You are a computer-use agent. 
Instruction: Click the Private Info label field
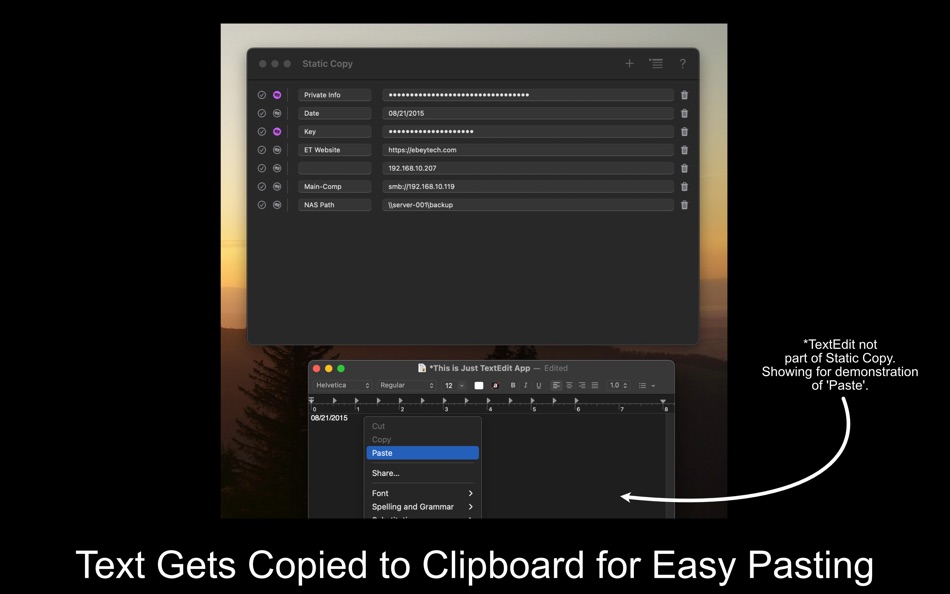click(334, 95)
